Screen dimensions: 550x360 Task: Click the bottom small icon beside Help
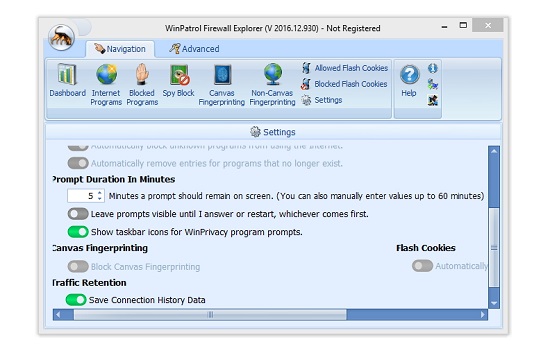(x=432, y=100)
